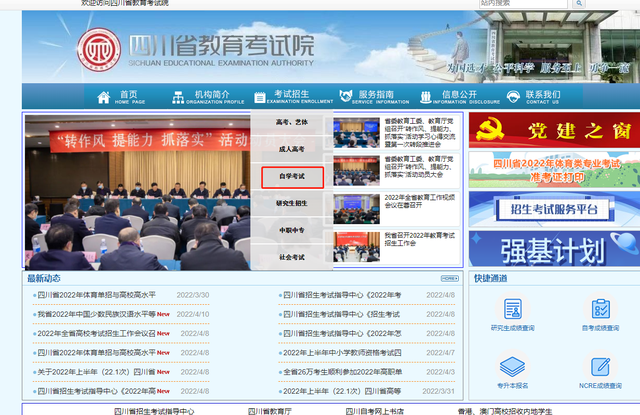Click the calendar icon beside 考试招生
Image resolution: width=640 pixels, height=415 pixels.
pos(260,98)
